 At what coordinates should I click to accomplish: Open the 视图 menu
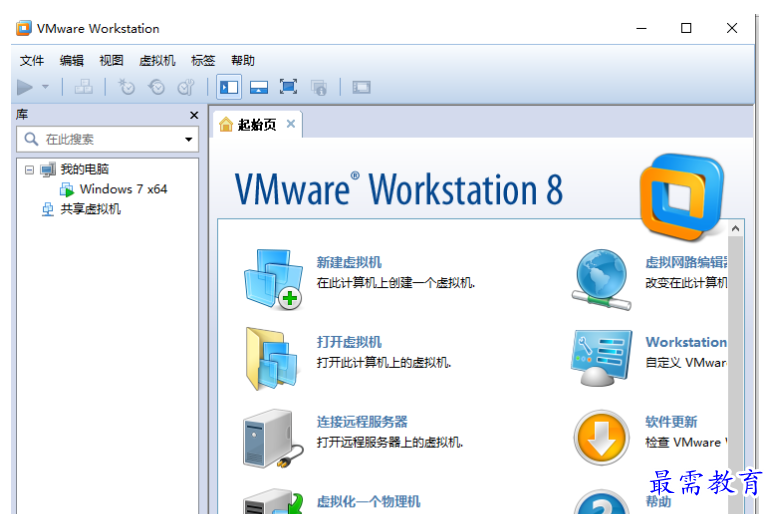click(x=111, y=60)
